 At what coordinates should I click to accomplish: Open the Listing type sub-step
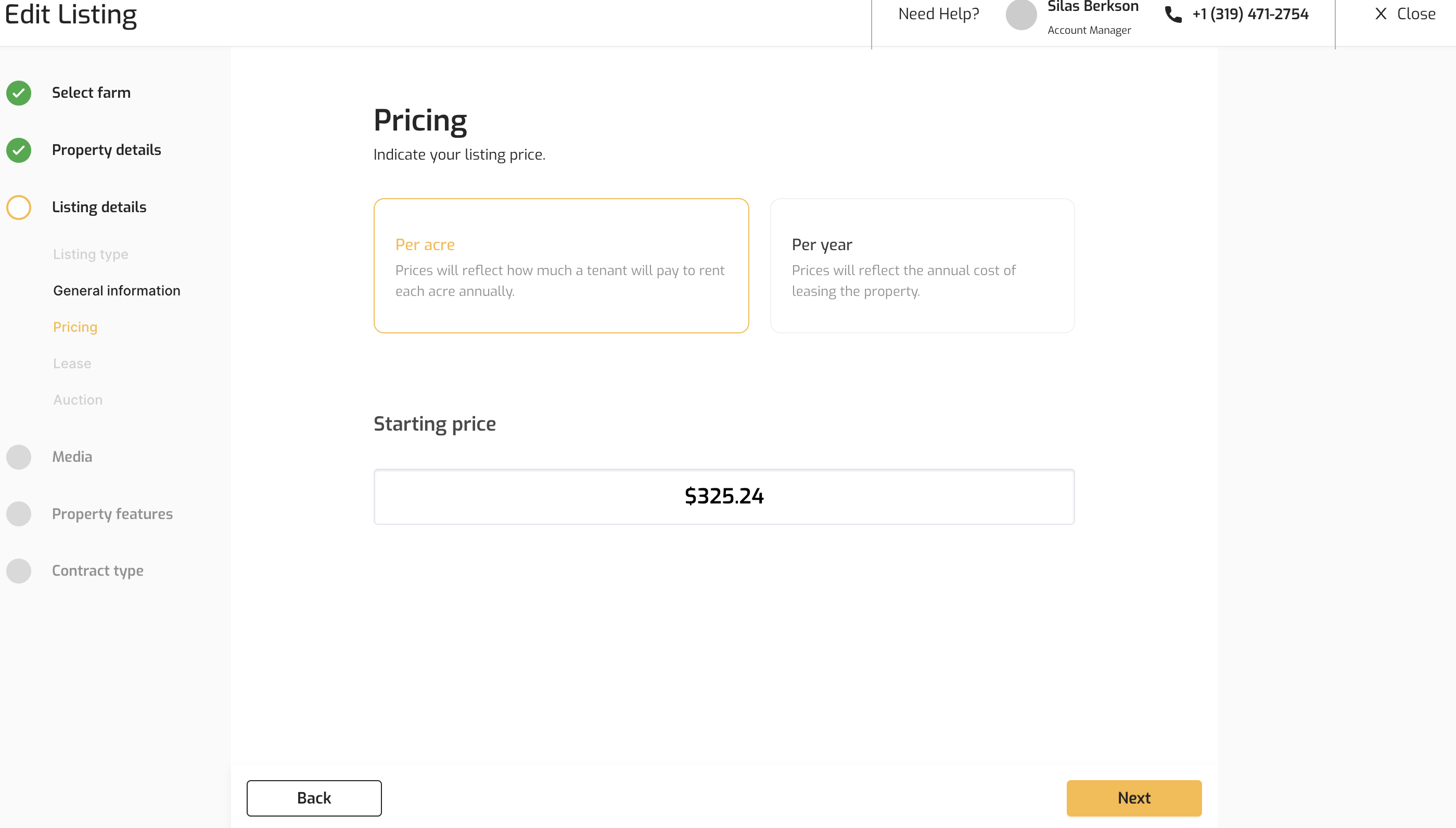click(91, 254)
